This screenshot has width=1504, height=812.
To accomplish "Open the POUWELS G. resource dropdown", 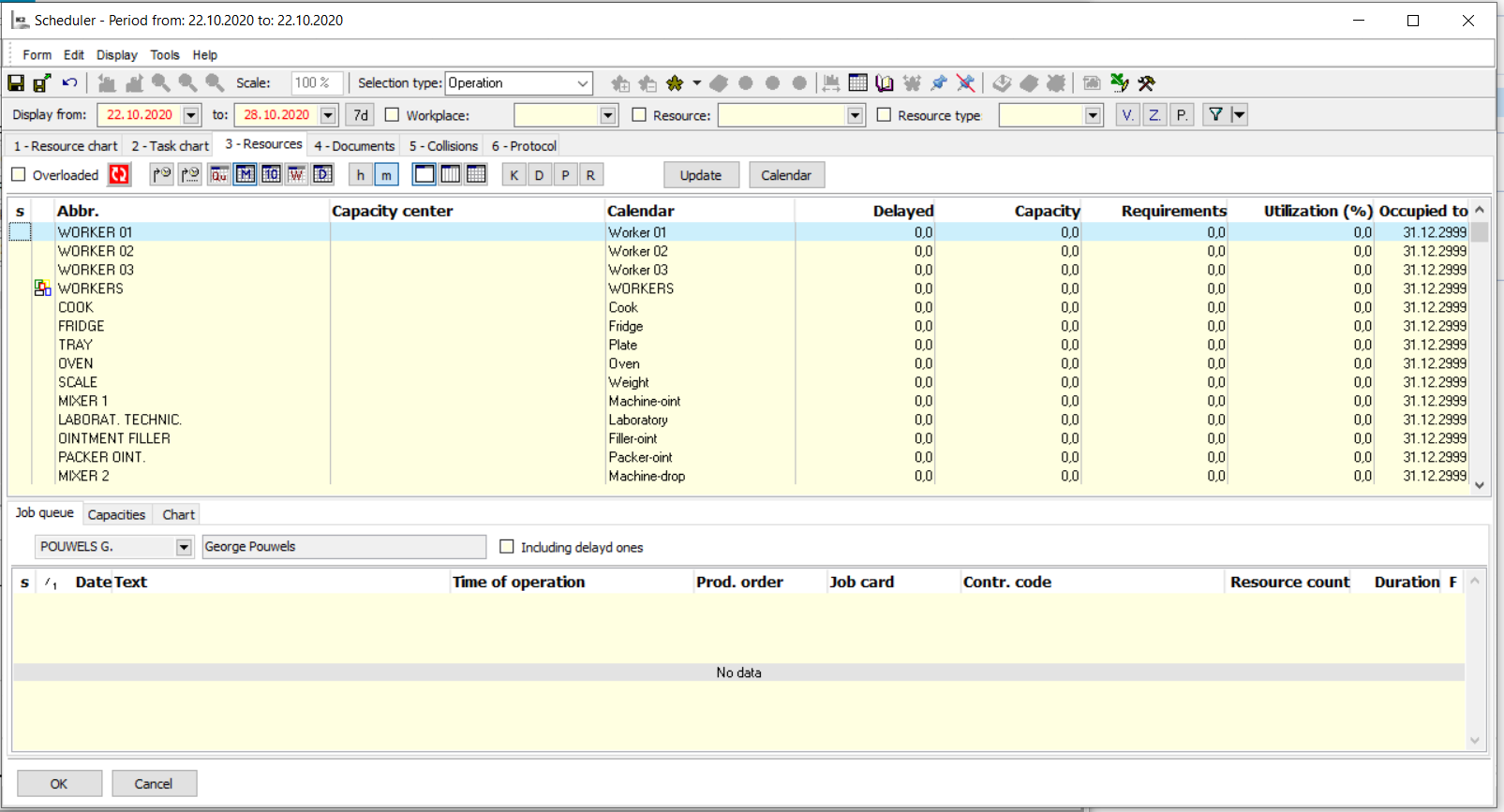I will [184, 547].
